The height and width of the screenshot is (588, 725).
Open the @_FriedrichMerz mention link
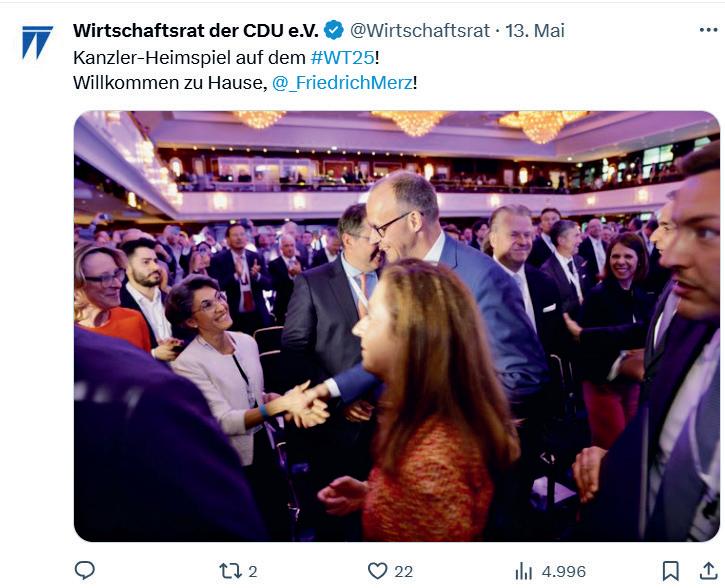coord(342,83)
